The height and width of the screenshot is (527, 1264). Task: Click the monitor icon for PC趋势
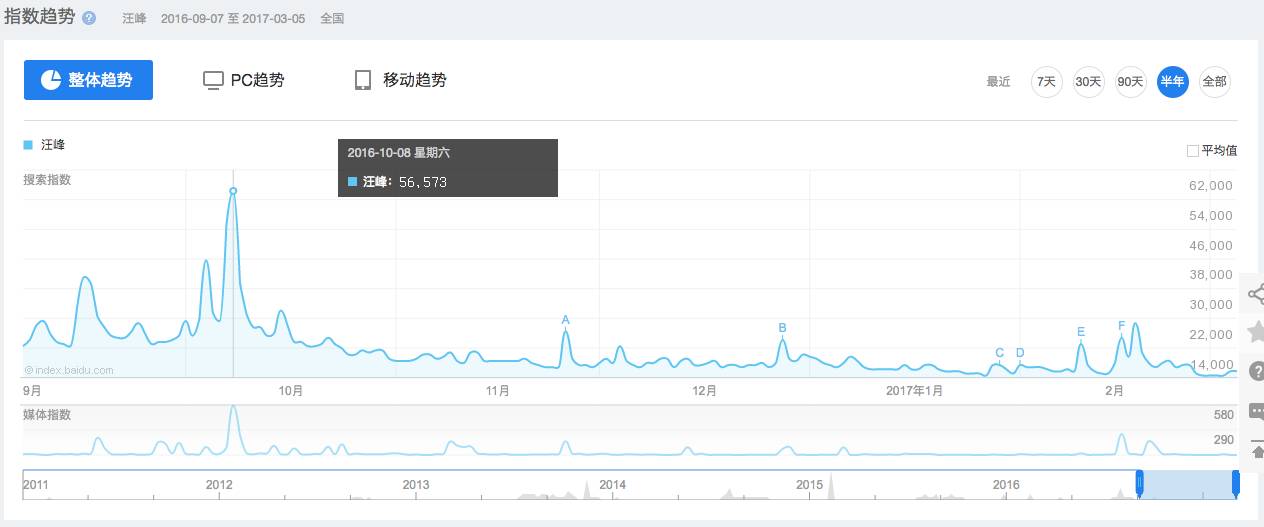coord(212,80)
